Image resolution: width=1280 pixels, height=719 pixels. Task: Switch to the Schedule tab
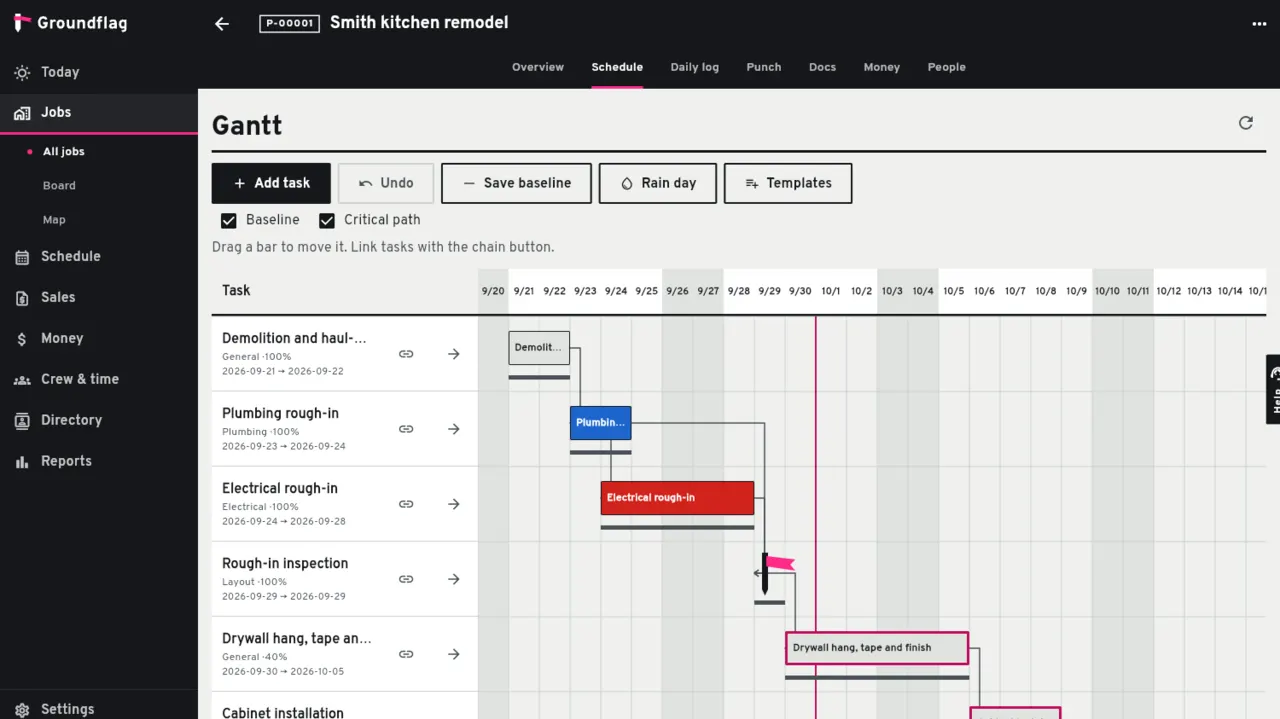617,67
